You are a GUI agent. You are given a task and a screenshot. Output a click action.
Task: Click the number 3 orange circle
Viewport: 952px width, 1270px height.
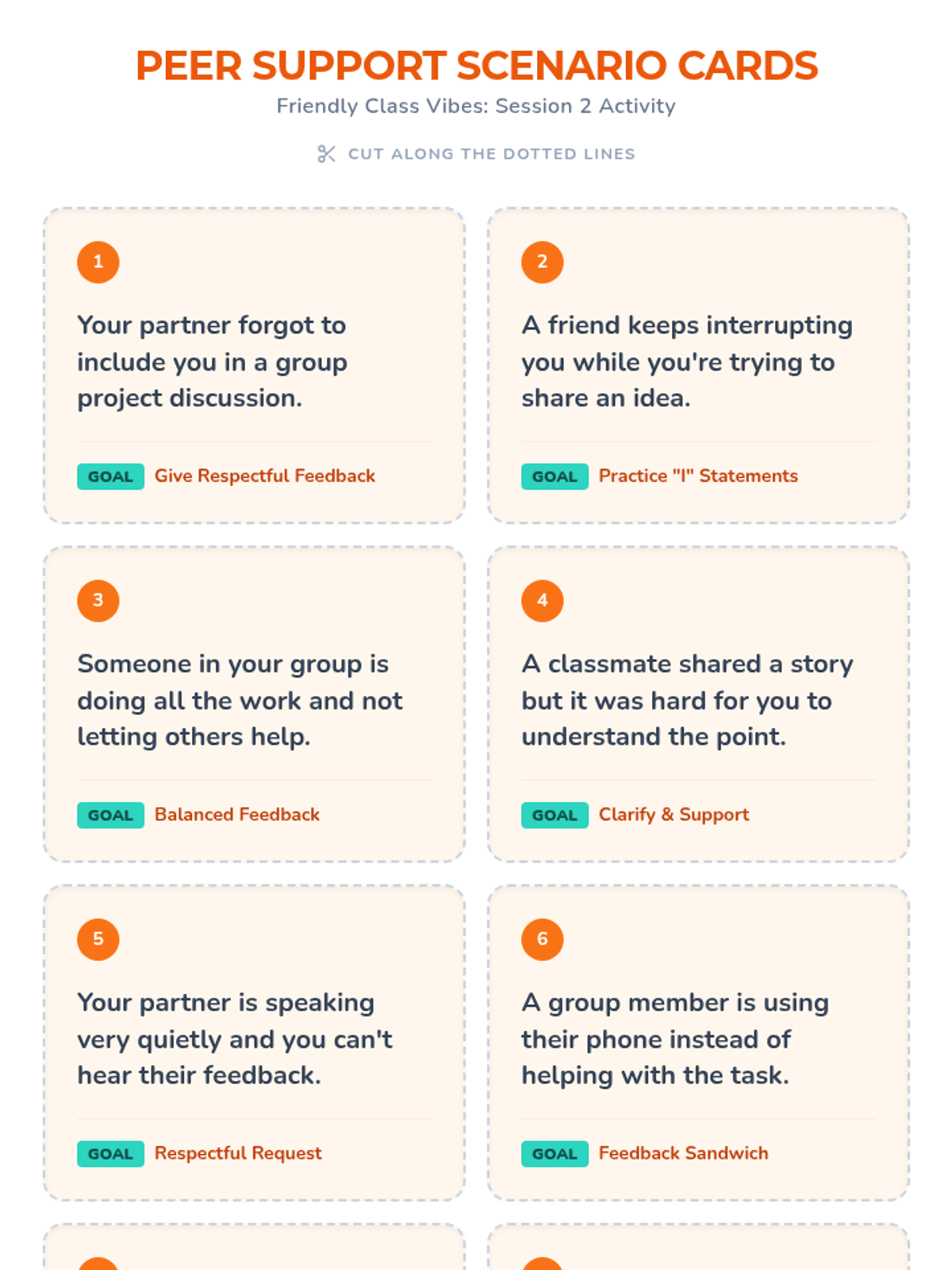click(98, 601)
